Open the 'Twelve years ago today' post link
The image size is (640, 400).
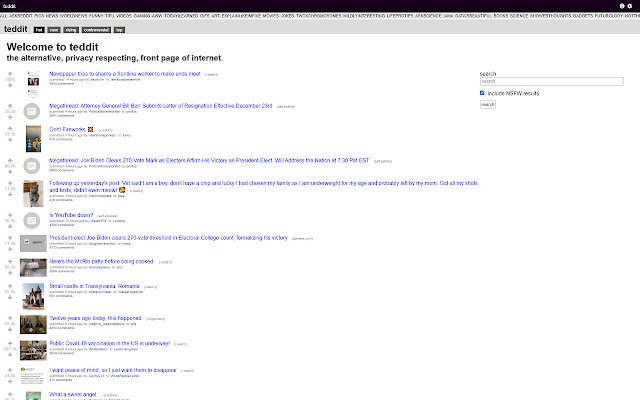tap(96, 318)
